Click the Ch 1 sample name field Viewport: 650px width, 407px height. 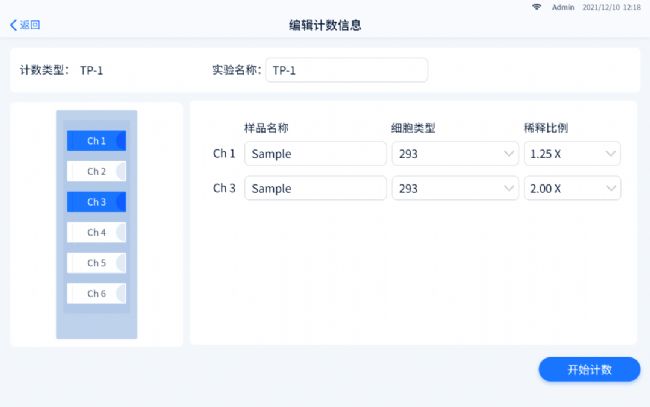click(x=315, y=154)
